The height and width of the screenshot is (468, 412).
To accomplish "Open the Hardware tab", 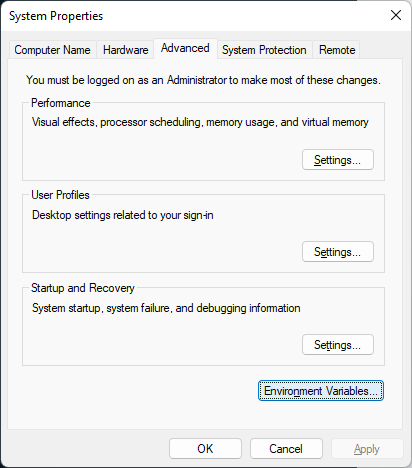I will (x=125, y=50).
